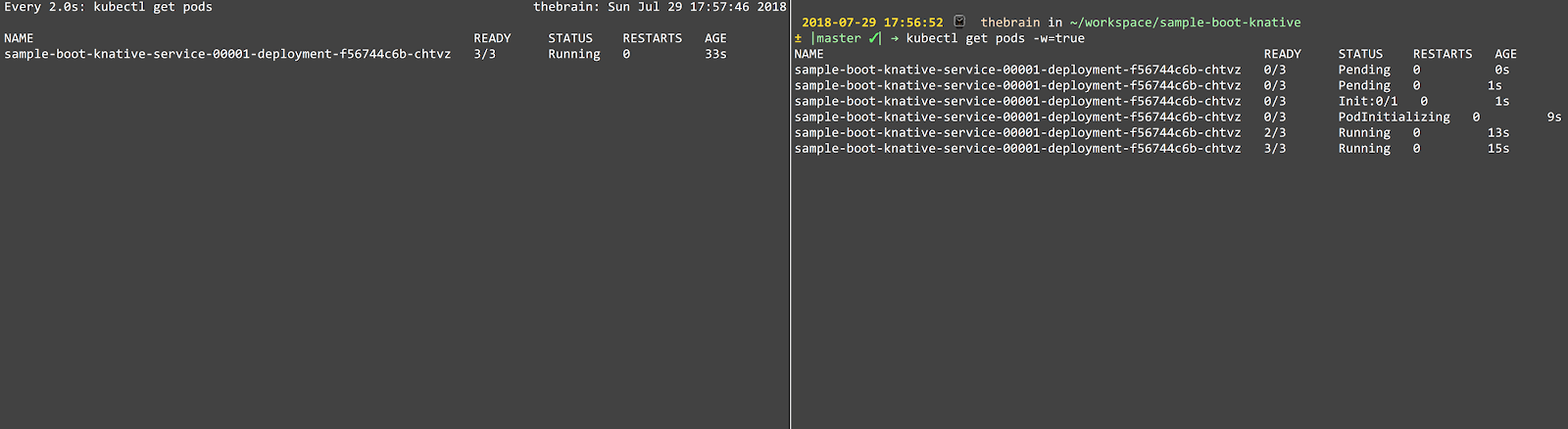1568x429 pixels.
Task: Click the RESTARTS column header in left pane
Action: click(653, 38)
